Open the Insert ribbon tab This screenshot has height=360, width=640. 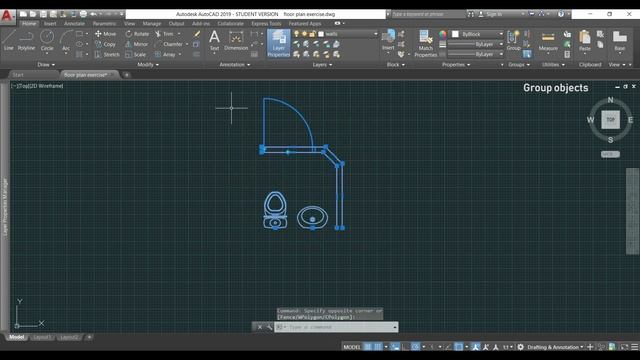coord(50,24)
